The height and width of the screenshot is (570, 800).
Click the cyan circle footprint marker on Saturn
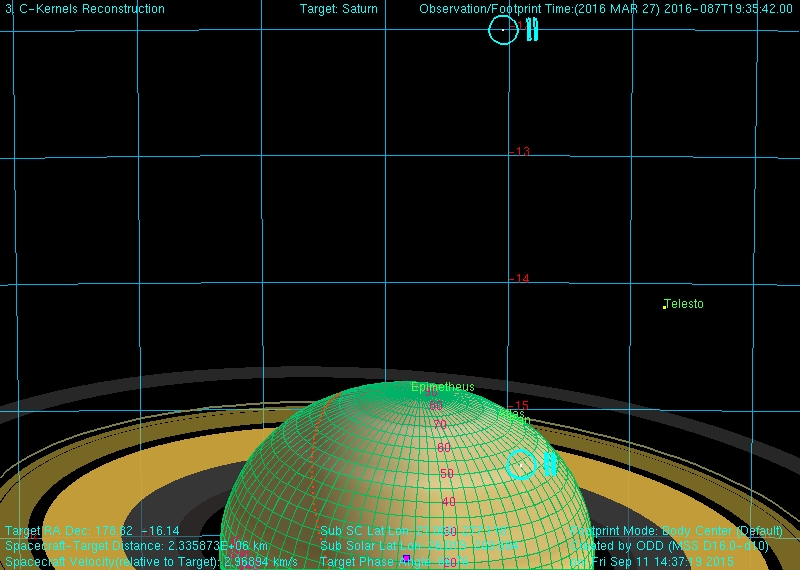click(521, 465)
